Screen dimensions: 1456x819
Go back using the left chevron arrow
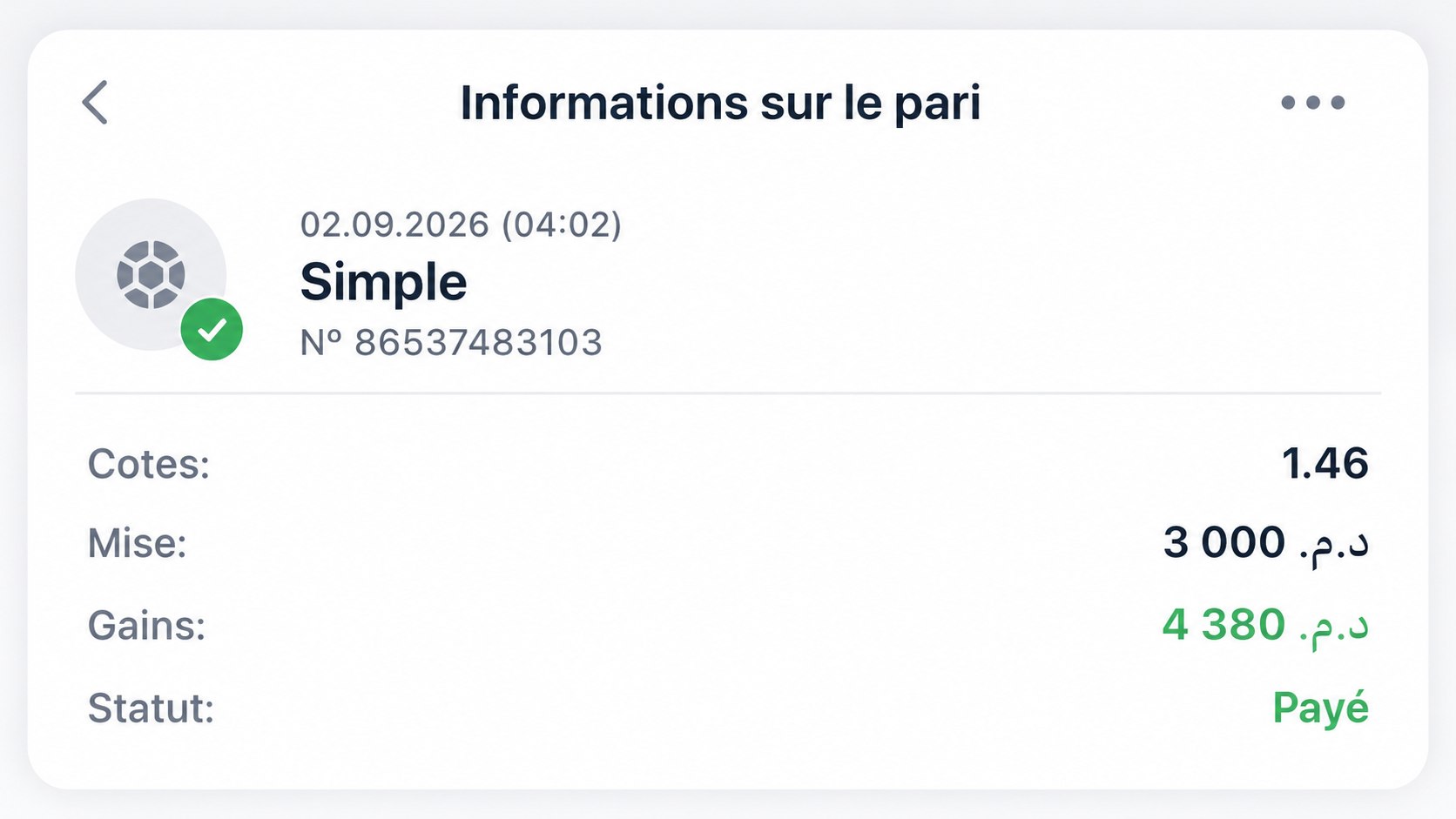pyautogui.click(x=95, y=103)
